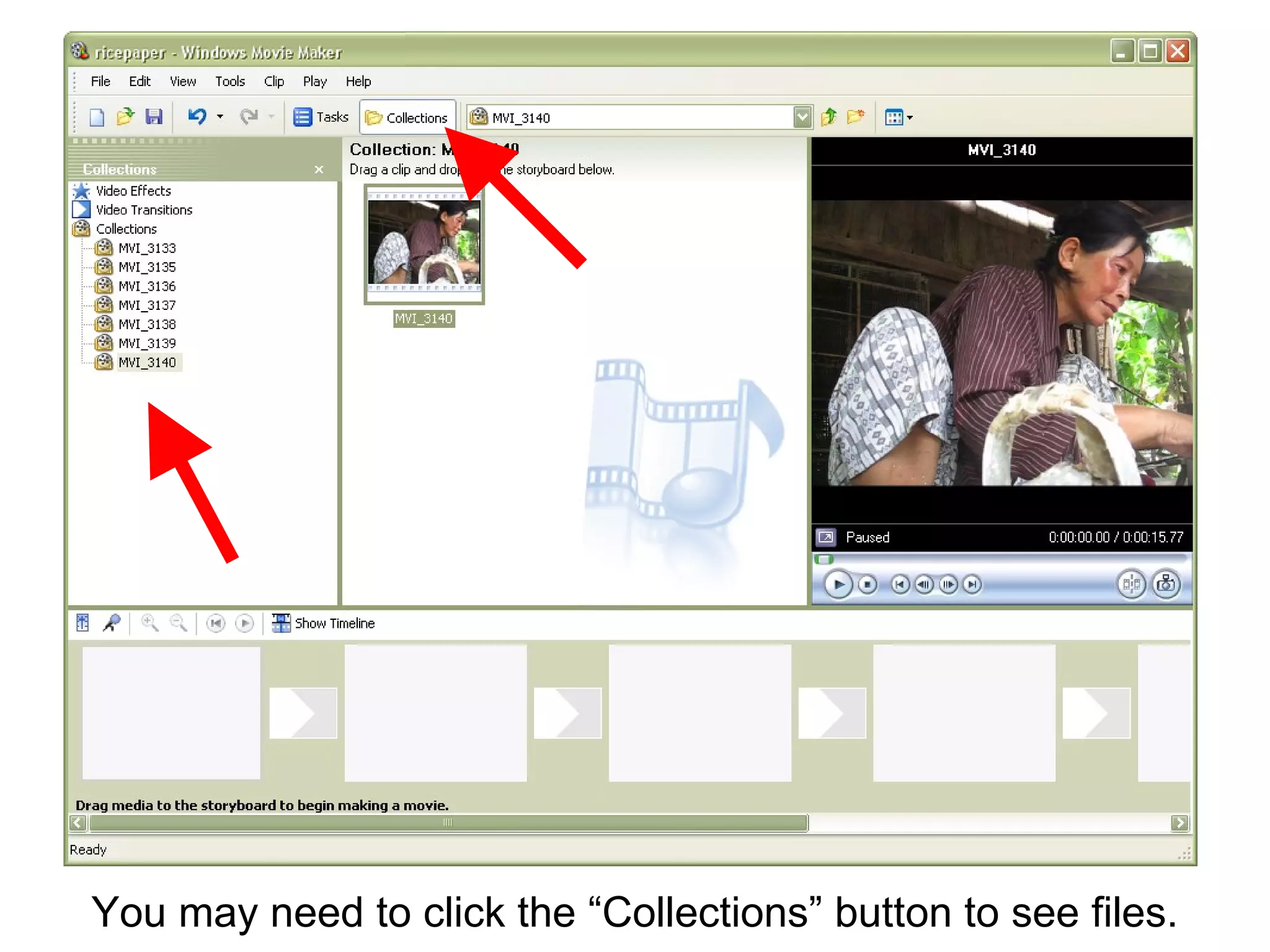
Task: Go up one level icon
Action: click(x=829, y=117)
